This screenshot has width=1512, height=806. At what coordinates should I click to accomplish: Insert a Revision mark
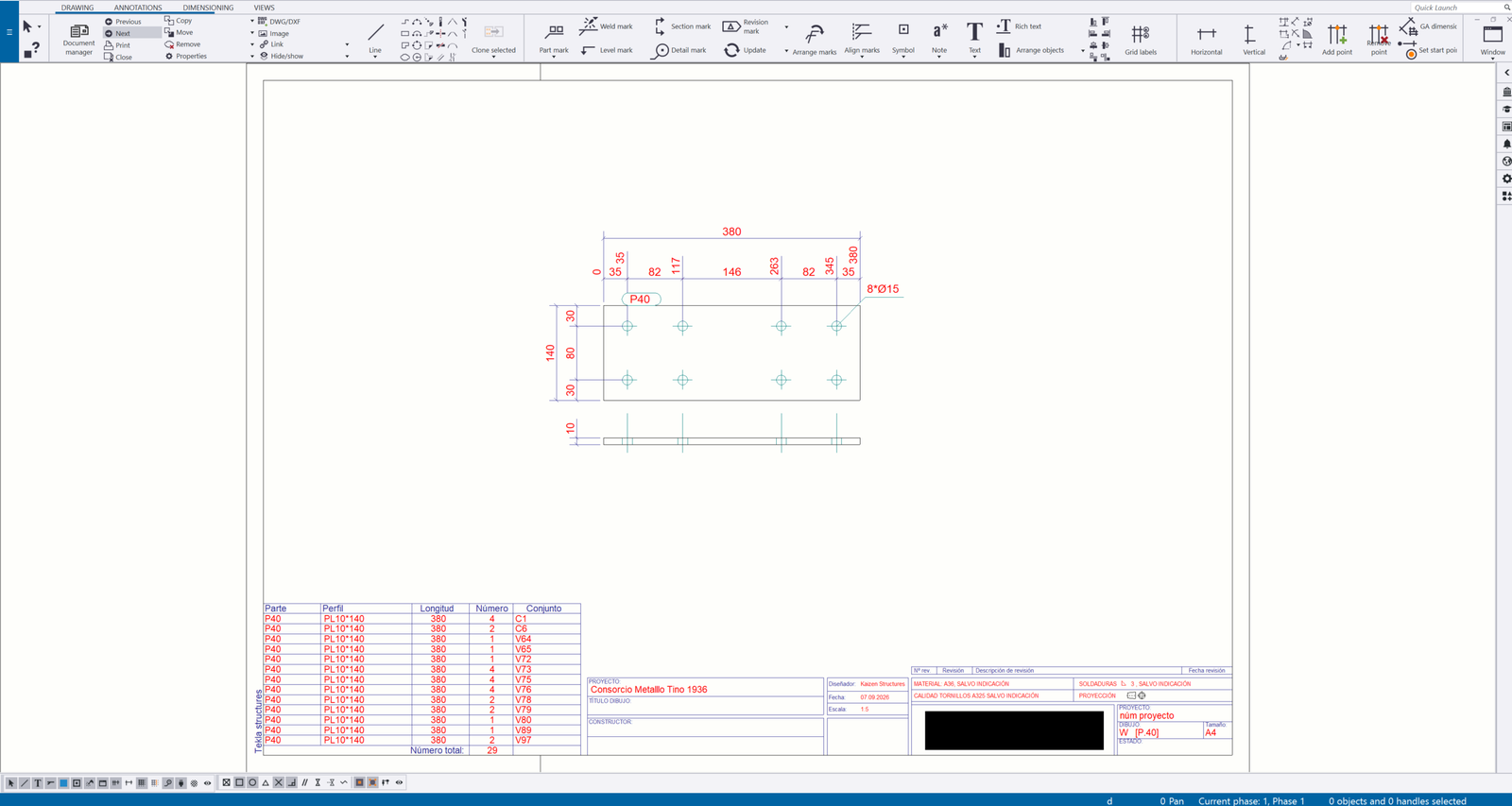(x=747, y=26)
